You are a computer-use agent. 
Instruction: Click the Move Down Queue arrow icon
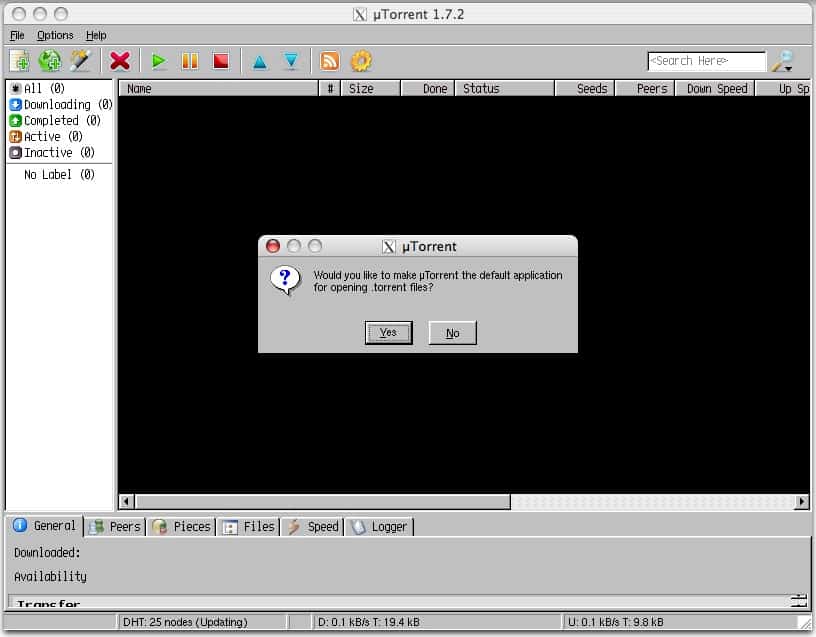(x=291, y=61)
